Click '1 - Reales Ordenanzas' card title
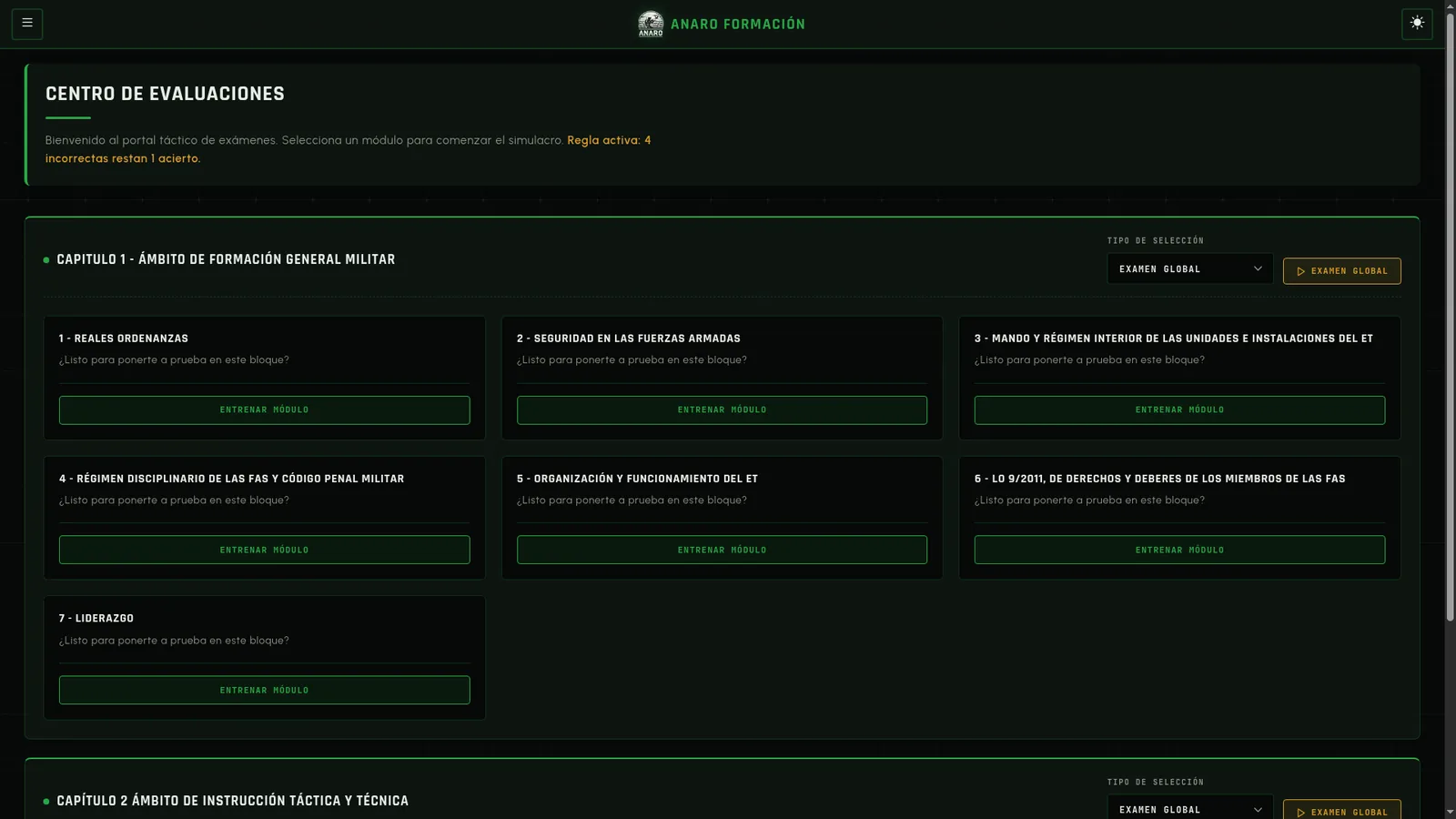This screenshot has width=1456, height=819. pos(124,339)
